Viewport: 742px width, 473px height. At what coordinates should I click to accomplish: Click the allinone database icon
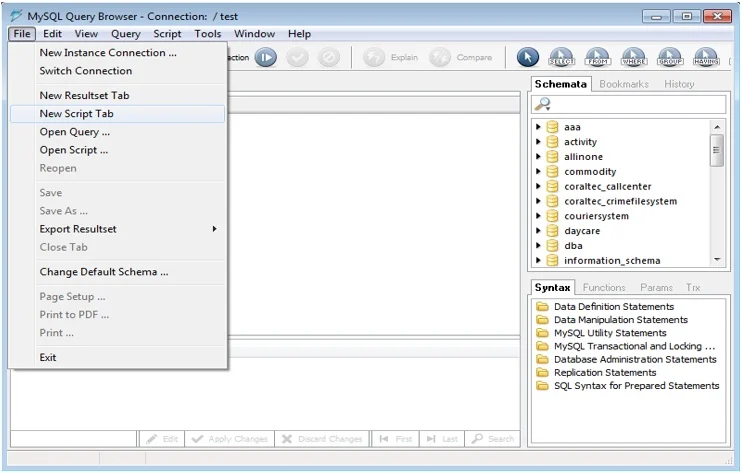click(552, 157)
